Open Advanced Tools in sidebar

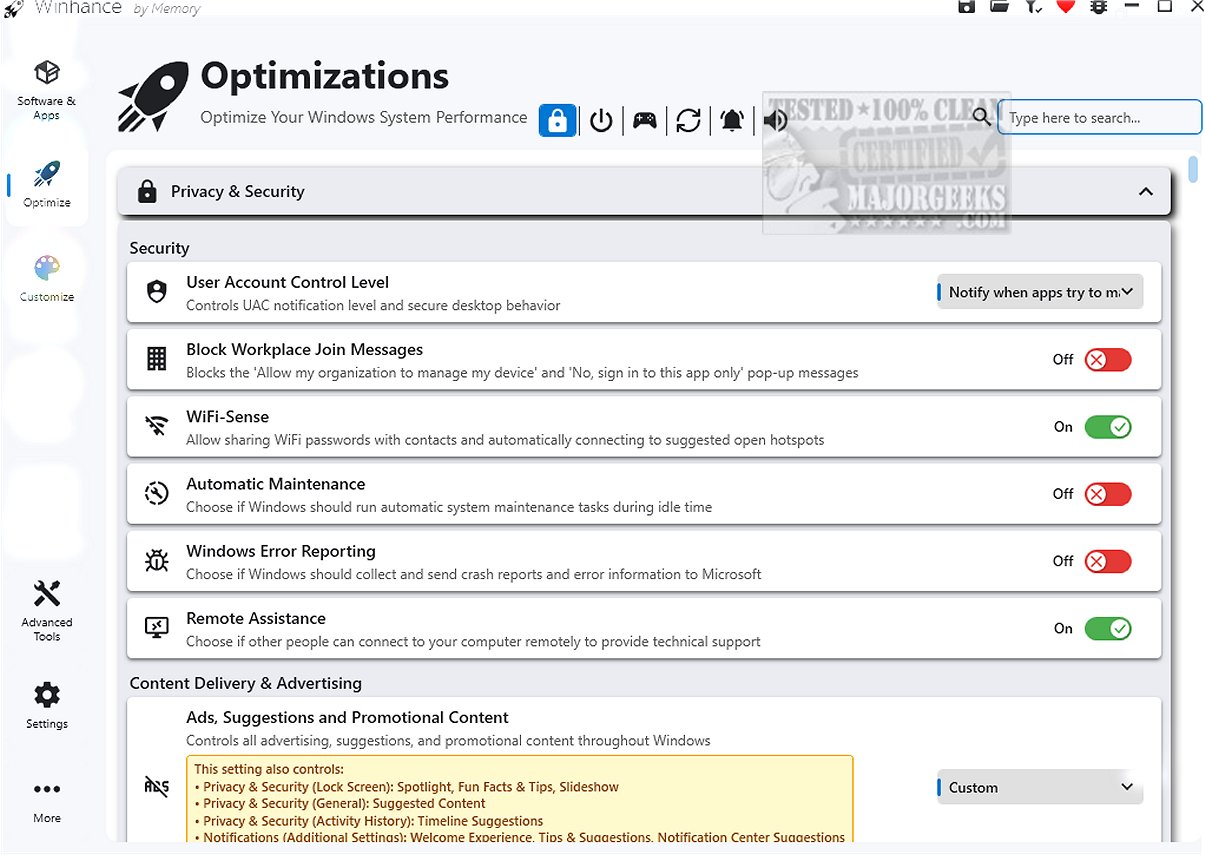point(47,609)
